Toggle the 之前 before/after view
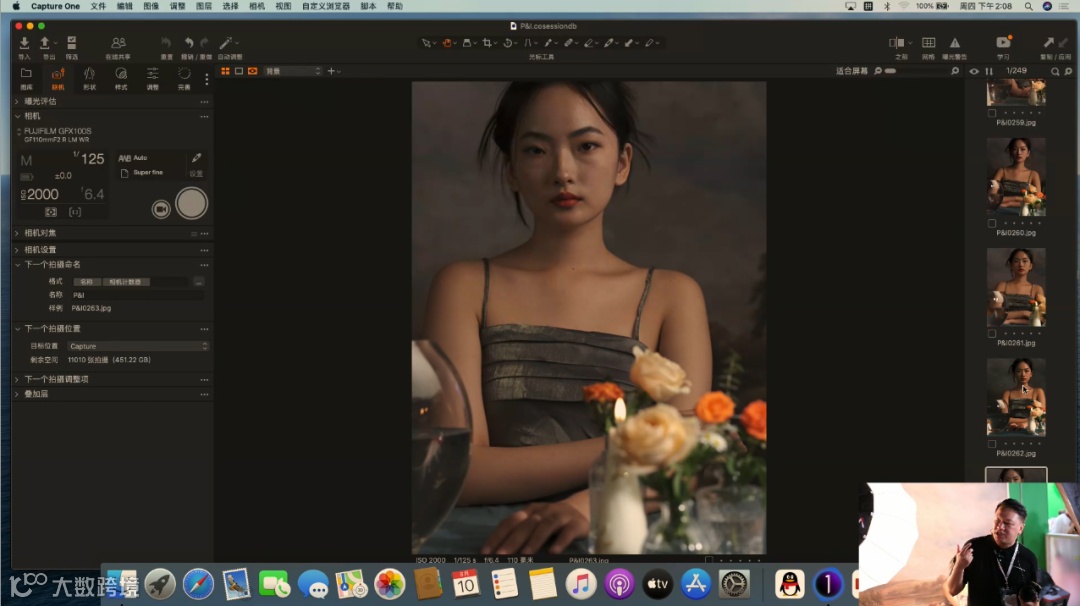This screenshot has width=1080, height=606. [897, 43]
